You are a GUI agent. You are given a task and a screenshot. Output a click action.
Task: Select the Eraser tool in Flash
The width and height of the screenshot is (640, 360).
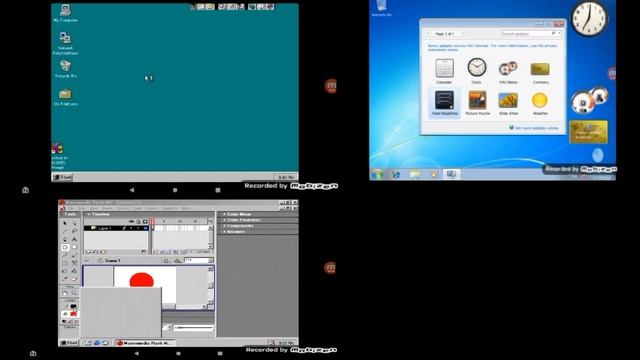coord(74,278)
